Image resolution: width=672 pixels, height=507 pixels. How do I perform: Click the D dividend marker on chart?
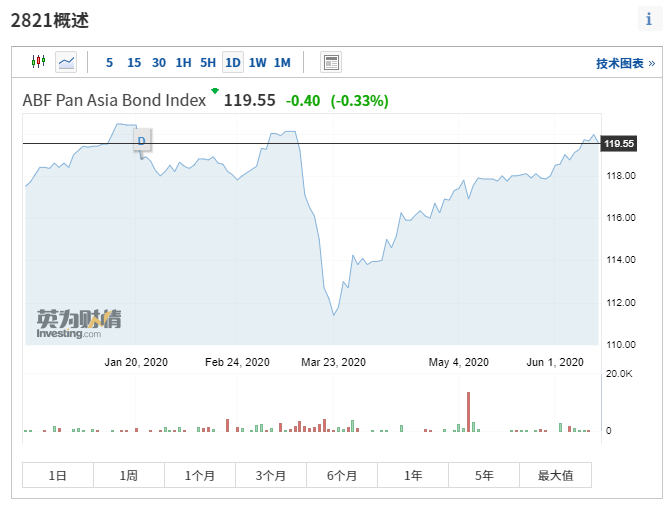click(141, 141)
